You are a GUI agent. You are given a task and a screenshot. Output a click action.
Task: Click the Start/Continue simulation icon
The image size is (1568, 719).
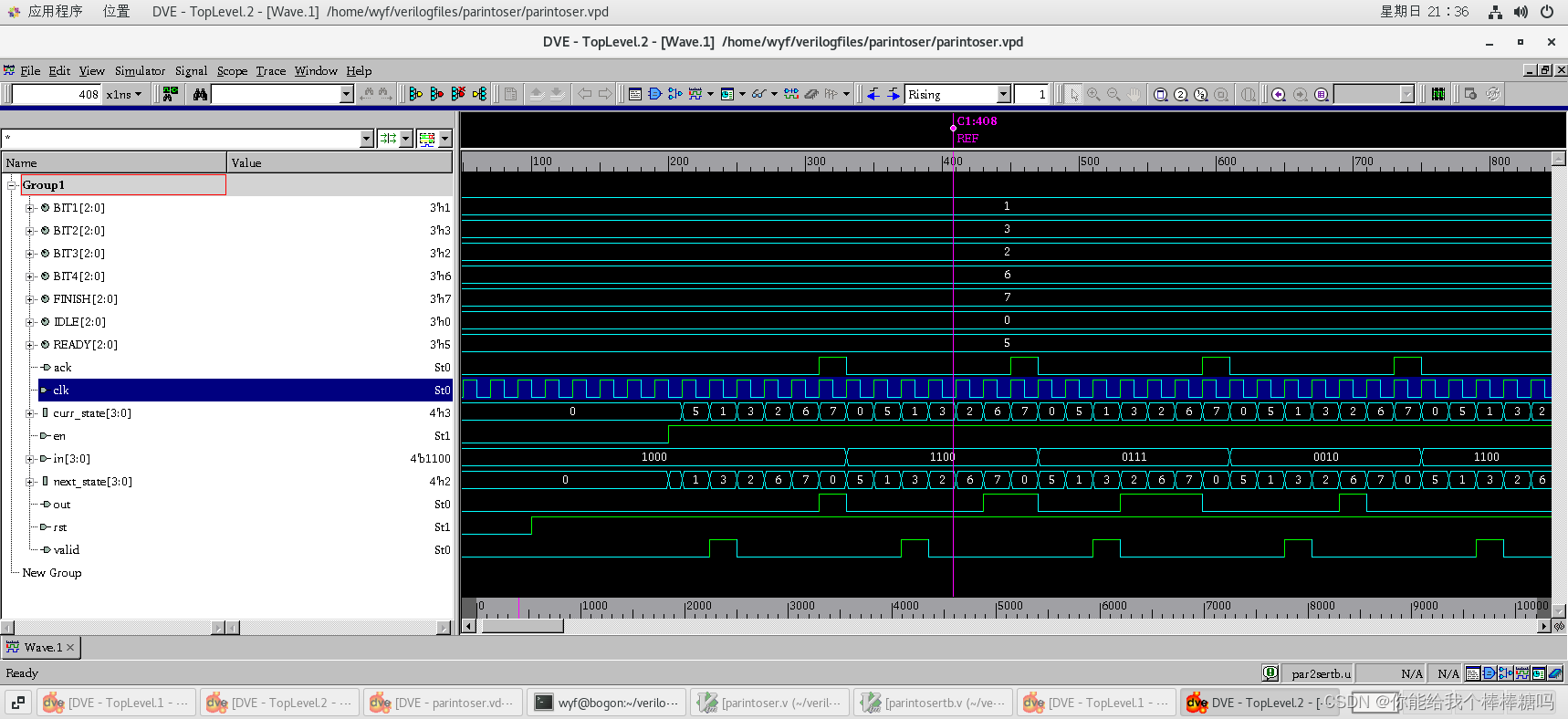pos(416,94)
